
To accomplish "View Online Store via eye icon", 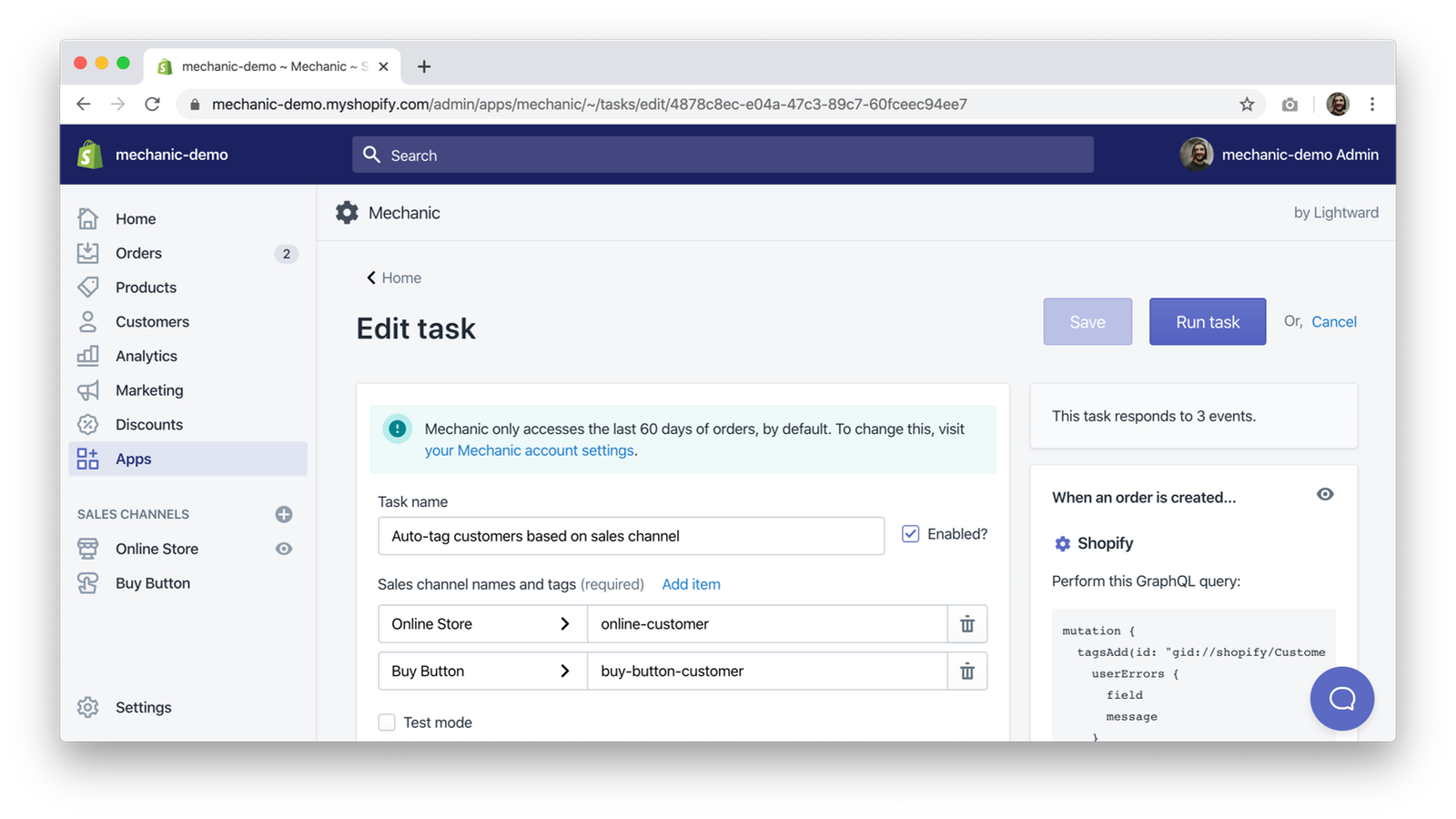I will click(284, 549).
